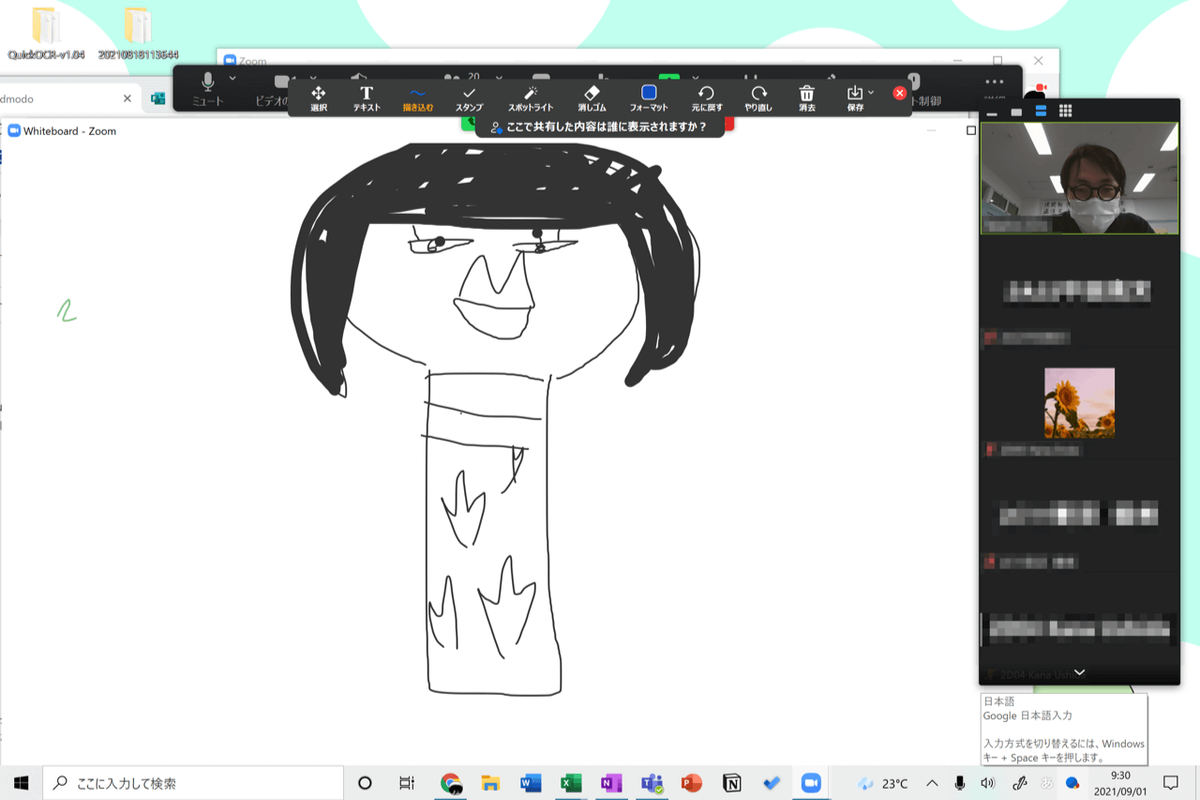Viewport: 1200px width, 800px height.
Task: Open the 20210518113544 desktop folder
Action: point(138,33)
